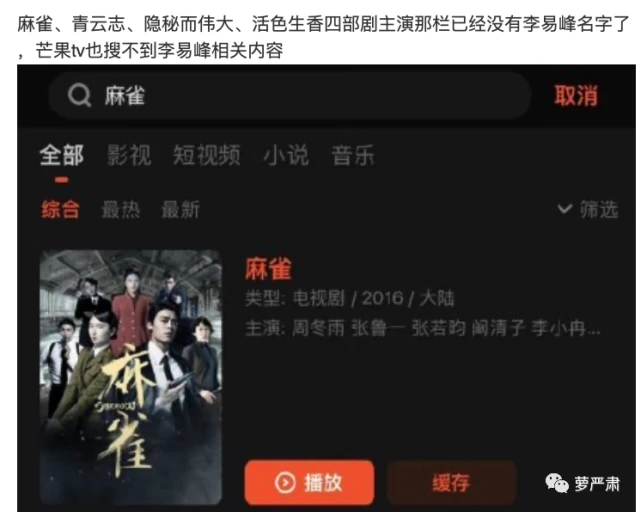This screenshot has width=641, height=512.
Task: Switch to the 全部 tab
Action: (x=62, y=155)
